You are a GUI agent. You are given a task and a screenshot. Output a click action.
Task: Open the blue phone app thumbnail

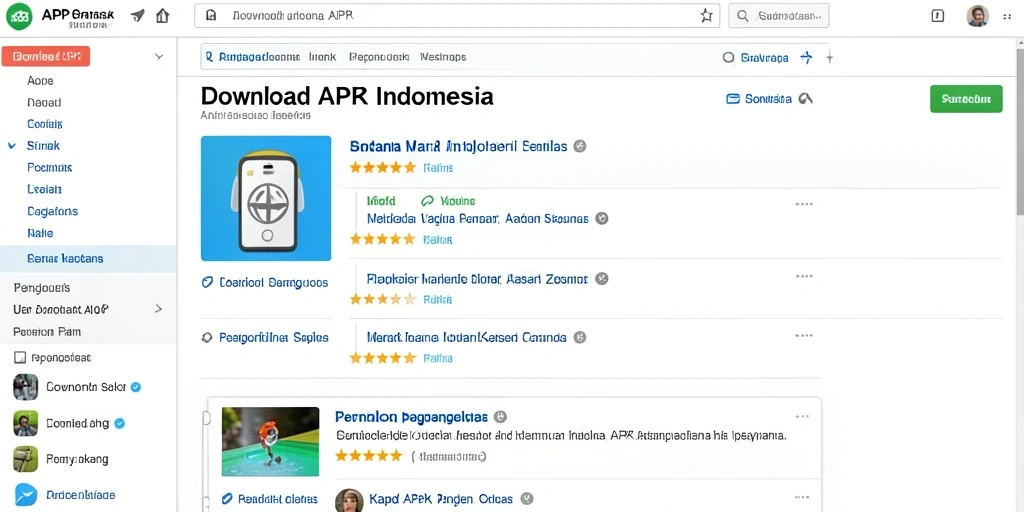point(266,199)
